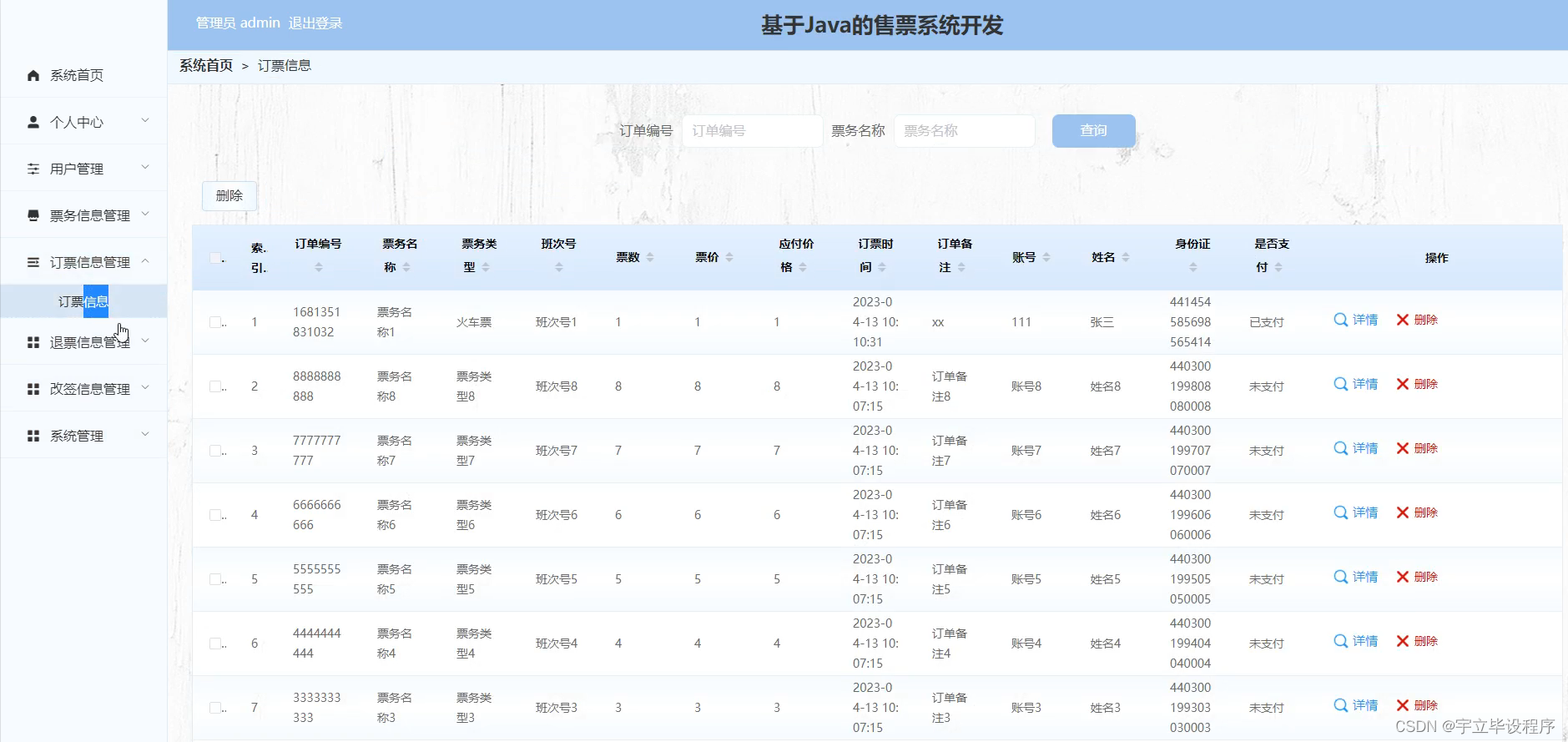This screenshot has height=742, width=1568.
Task: Sort by 身份证 column arrows
Action: tap(1193, 267)
